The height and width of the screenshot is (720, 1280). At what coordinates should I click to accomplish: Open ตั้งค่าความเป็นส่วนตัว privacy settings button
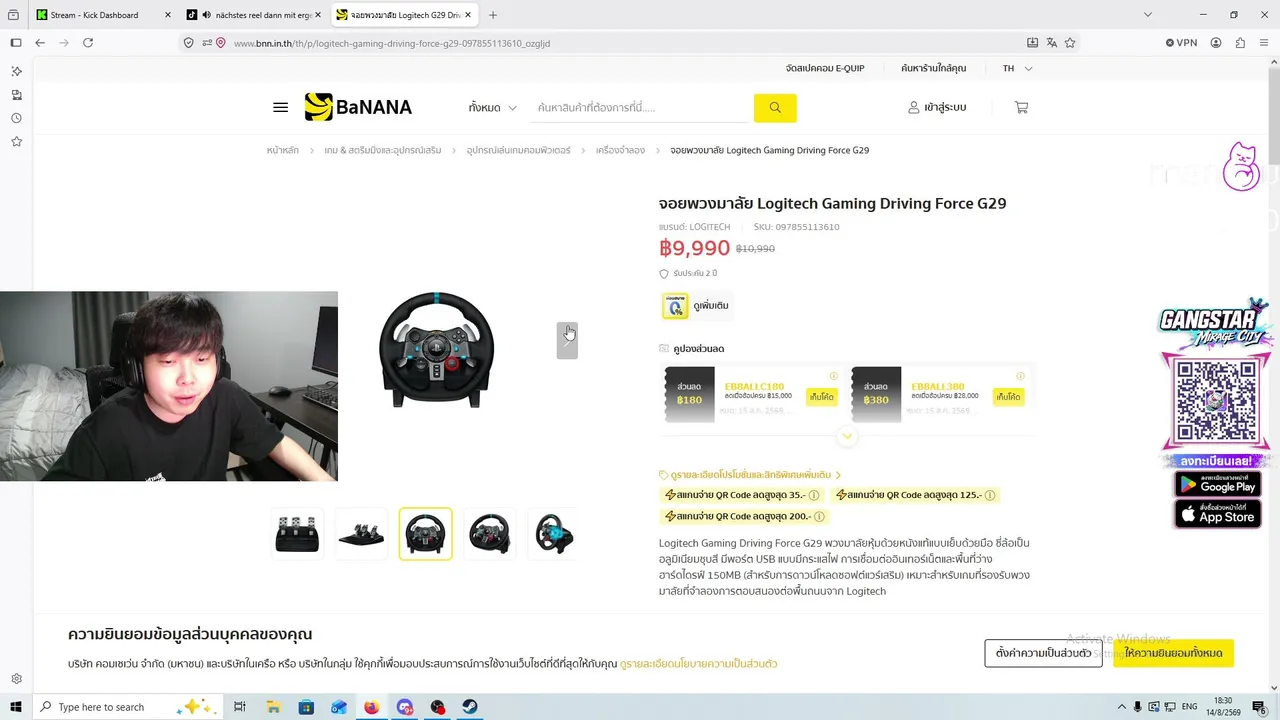click(x=1043, y=653)
